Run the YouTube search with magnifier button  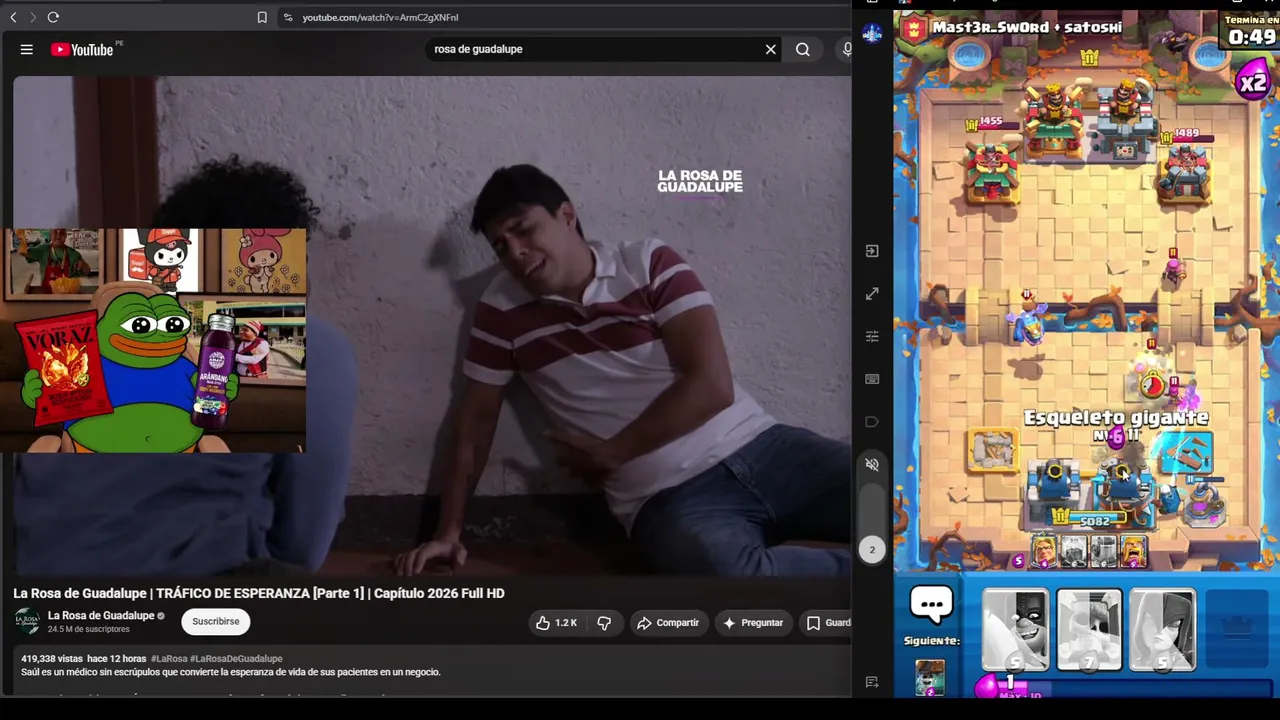click(803, 49)
